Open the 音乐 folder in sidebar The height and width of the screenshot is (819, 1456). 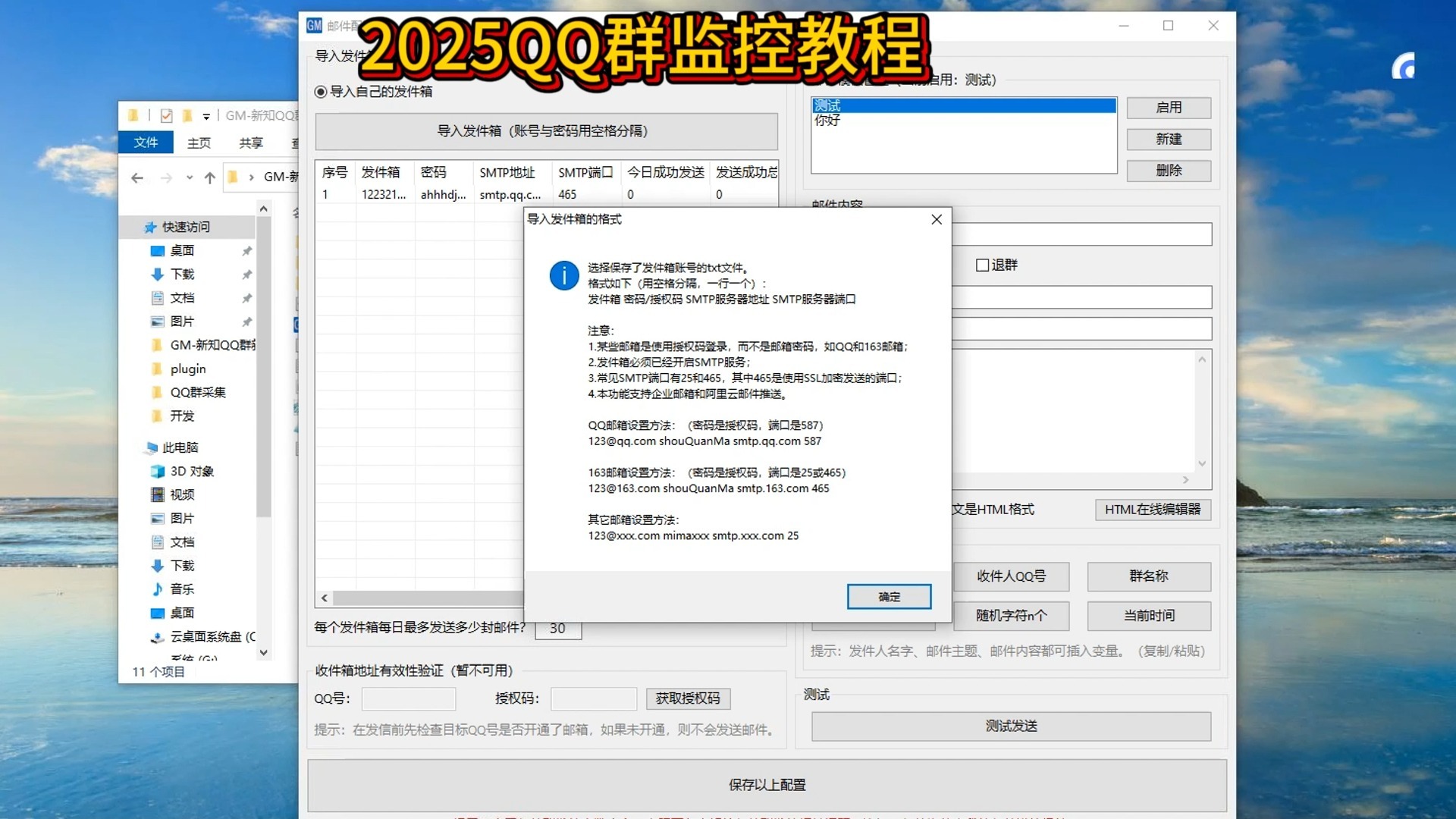coord(181,588)
